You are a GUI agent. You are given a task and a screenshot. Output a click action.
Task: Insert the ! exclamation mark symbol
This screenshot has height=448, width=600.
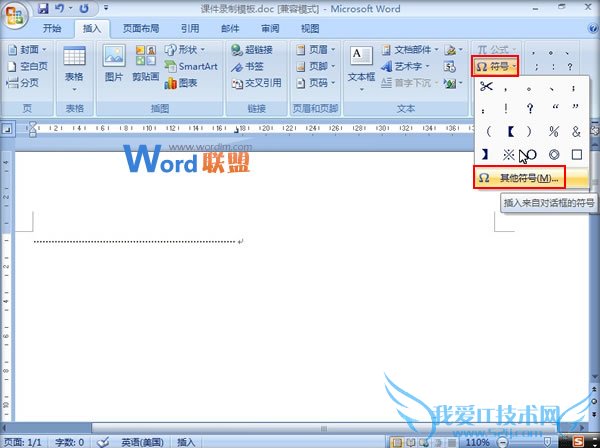click(506, 109)
